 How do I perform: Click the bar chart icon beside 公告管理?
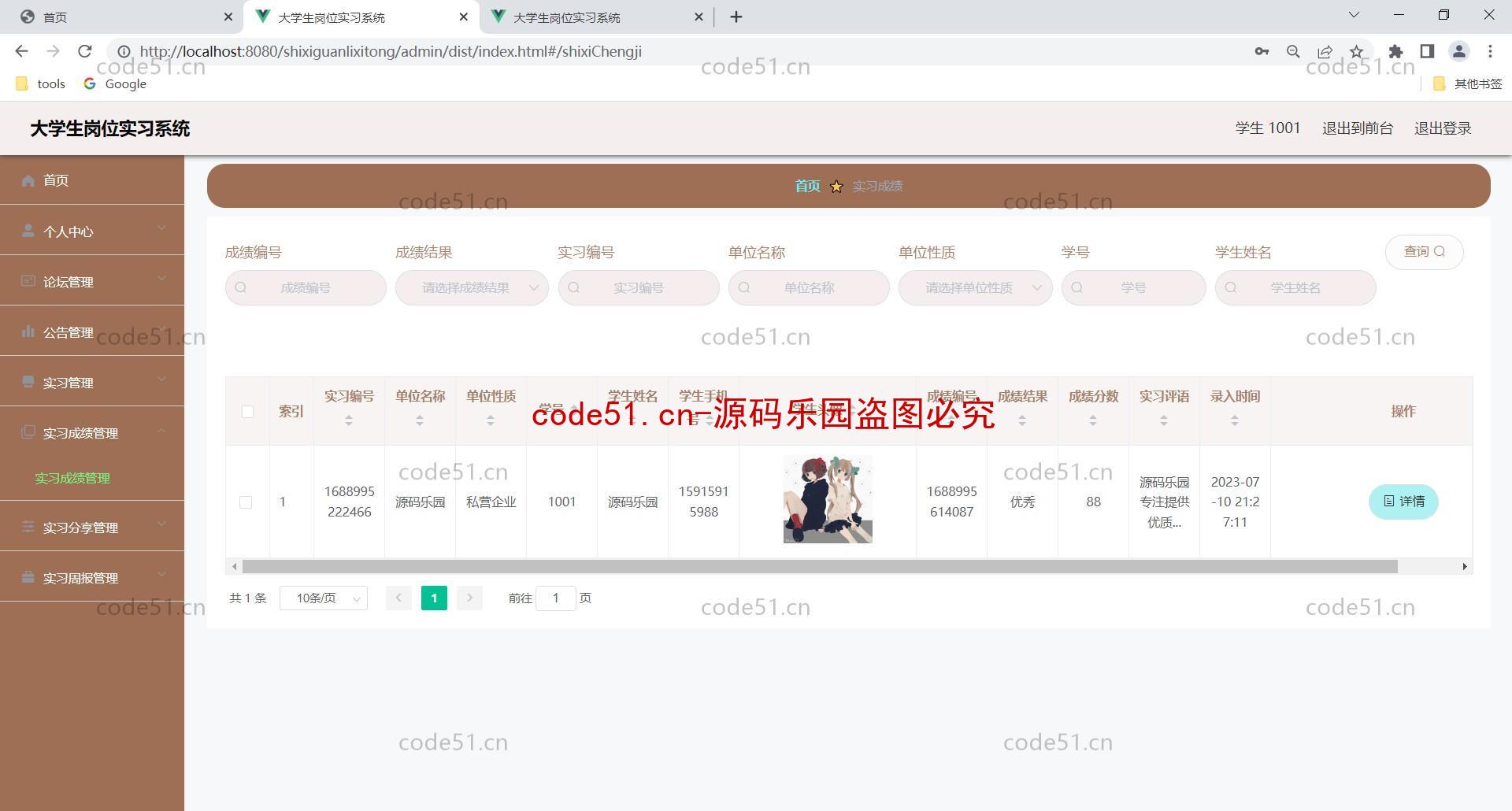pos(28,331)
